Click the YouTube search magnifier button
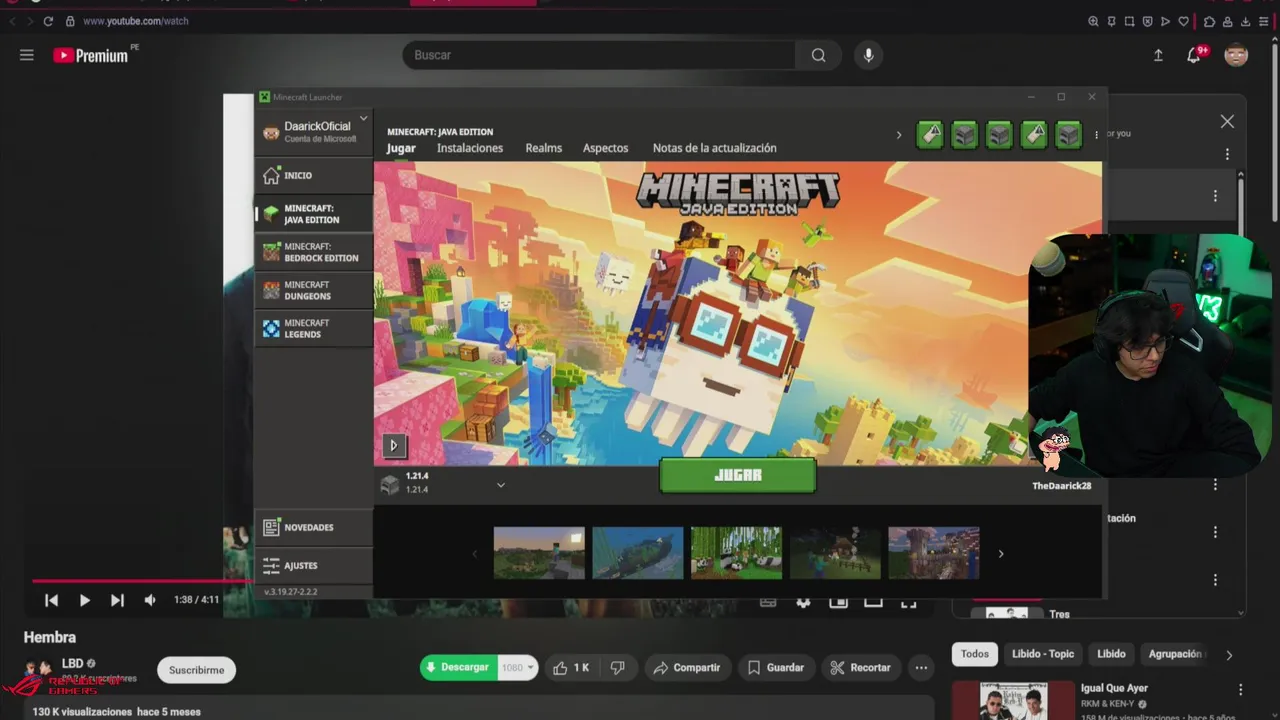Image resolution: width=1280 pixels, height=720 pixels. point(819,55)
